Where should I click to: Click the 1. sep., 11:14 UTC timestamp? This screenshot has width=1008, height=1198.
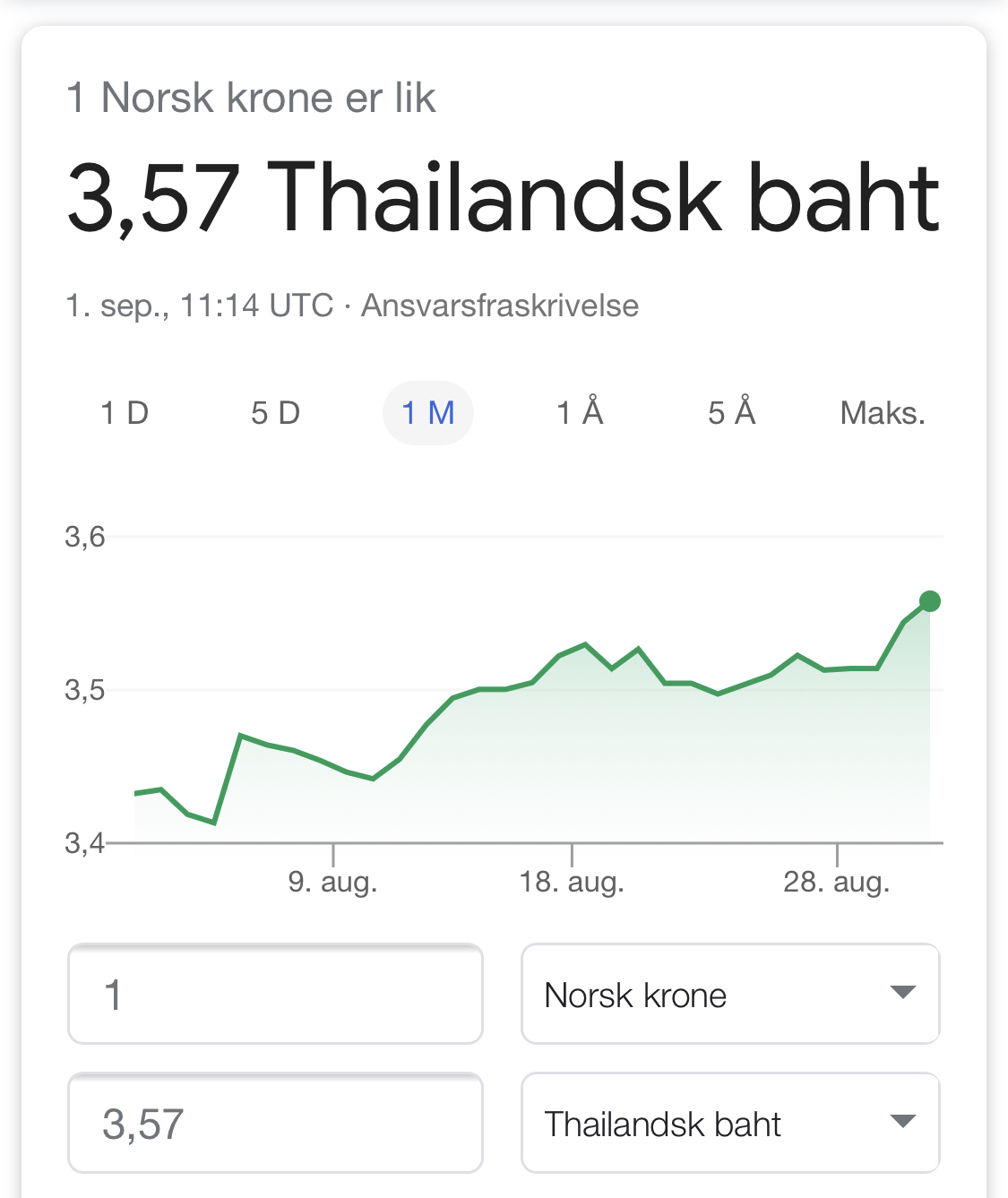pos(199,306)
